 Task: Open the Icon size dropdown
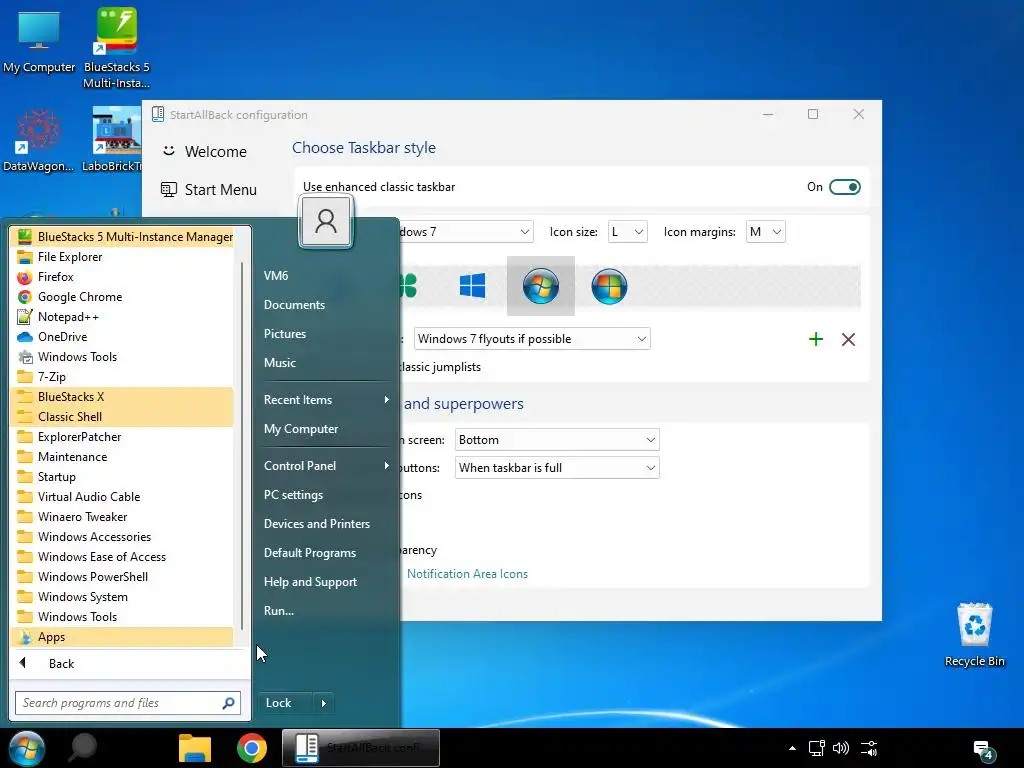point(628,232)
